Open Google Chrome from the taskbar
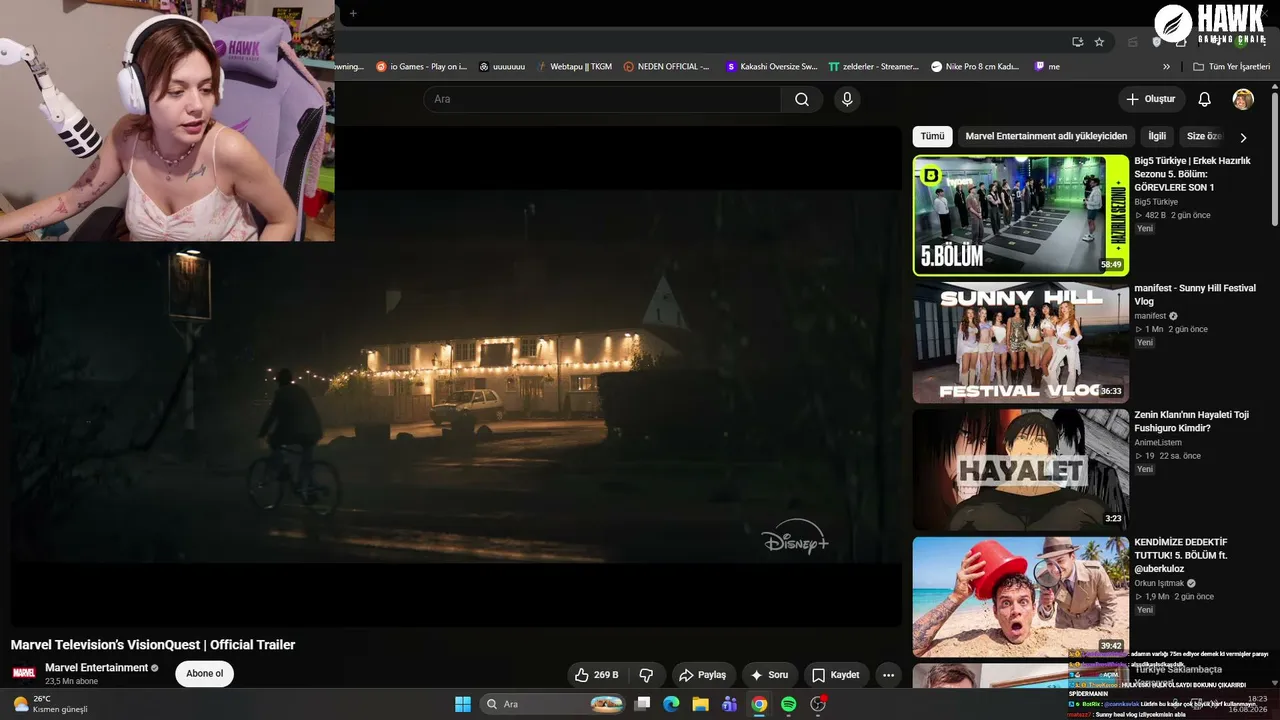Viewport: 1280px width, 720px height. [759, 704]
